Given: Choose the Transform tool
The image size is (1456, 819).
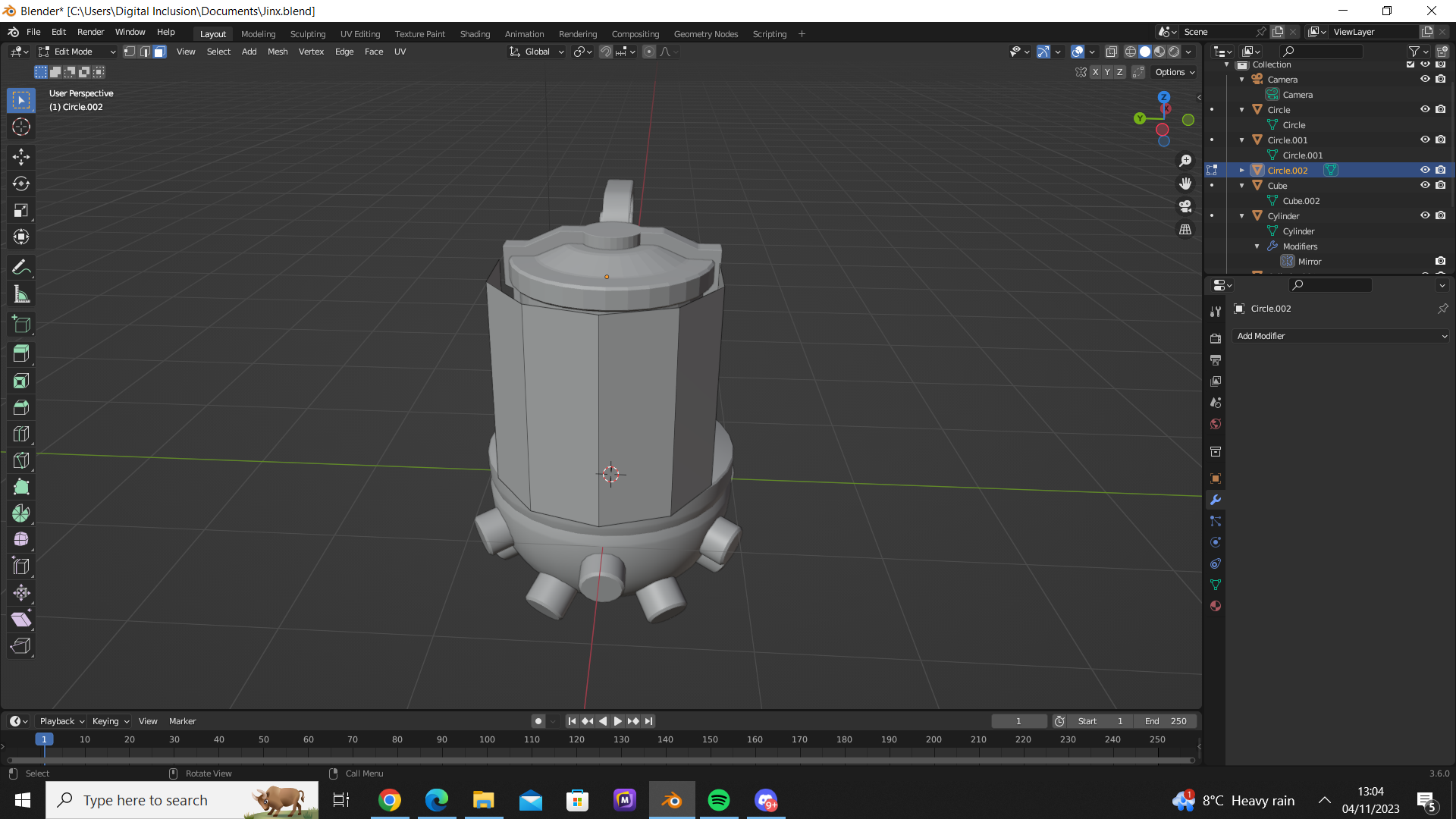Looking at the screenshot, I should coord(21,237).
